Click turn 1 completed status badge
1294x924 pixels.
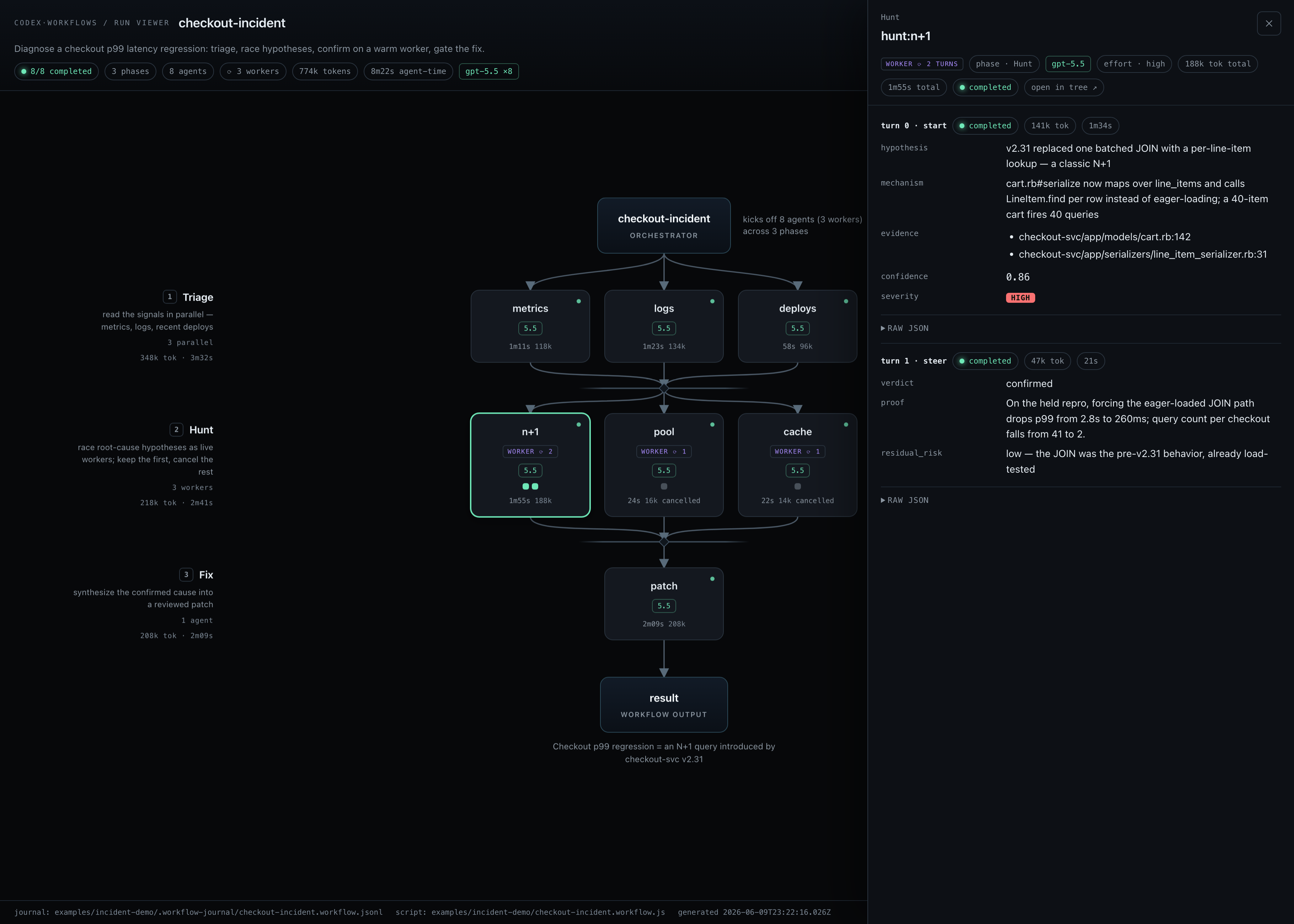point(985,361)
